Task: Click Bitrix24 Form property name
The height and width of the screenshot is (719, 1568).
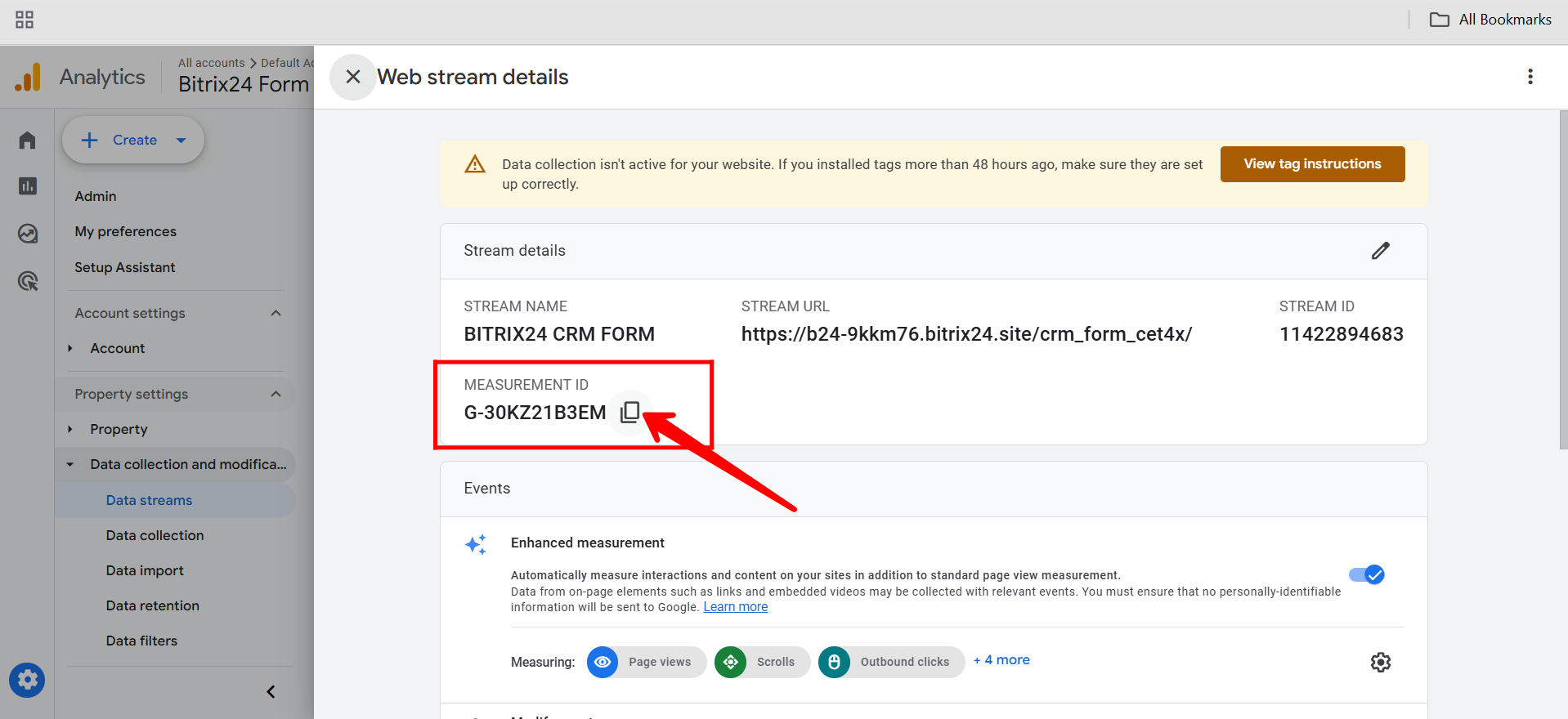Action: 244,84
